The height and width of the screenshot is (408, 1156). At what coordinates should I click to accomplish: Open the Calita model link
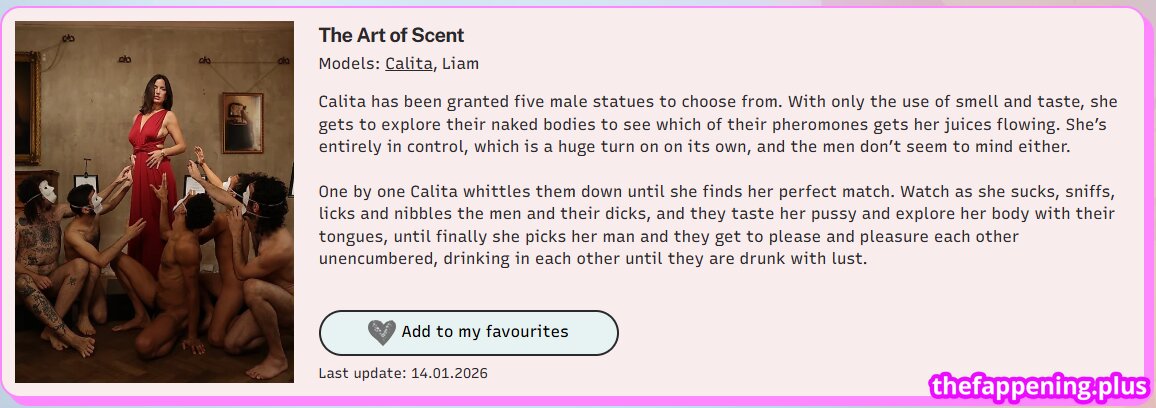point(409,64)
